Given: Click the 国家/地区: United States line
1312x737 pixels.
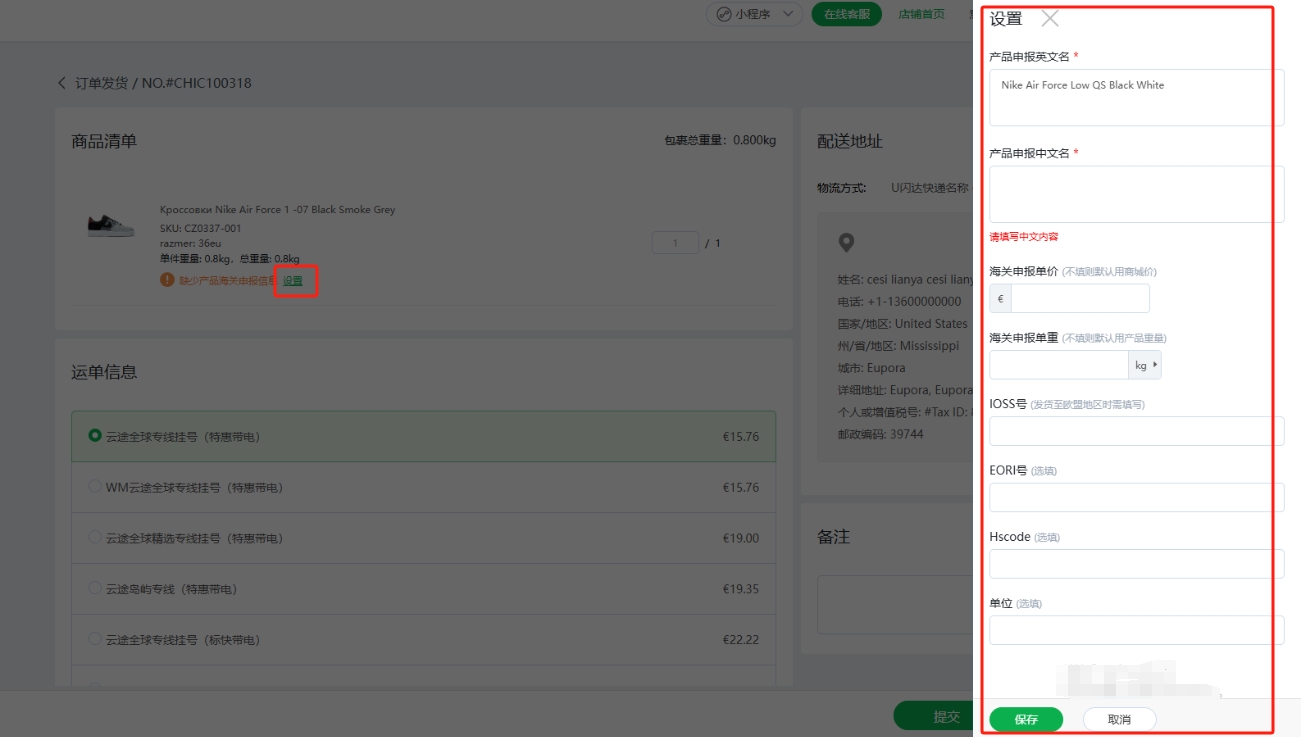Looking at the screenshot, I should coord(902,323).
